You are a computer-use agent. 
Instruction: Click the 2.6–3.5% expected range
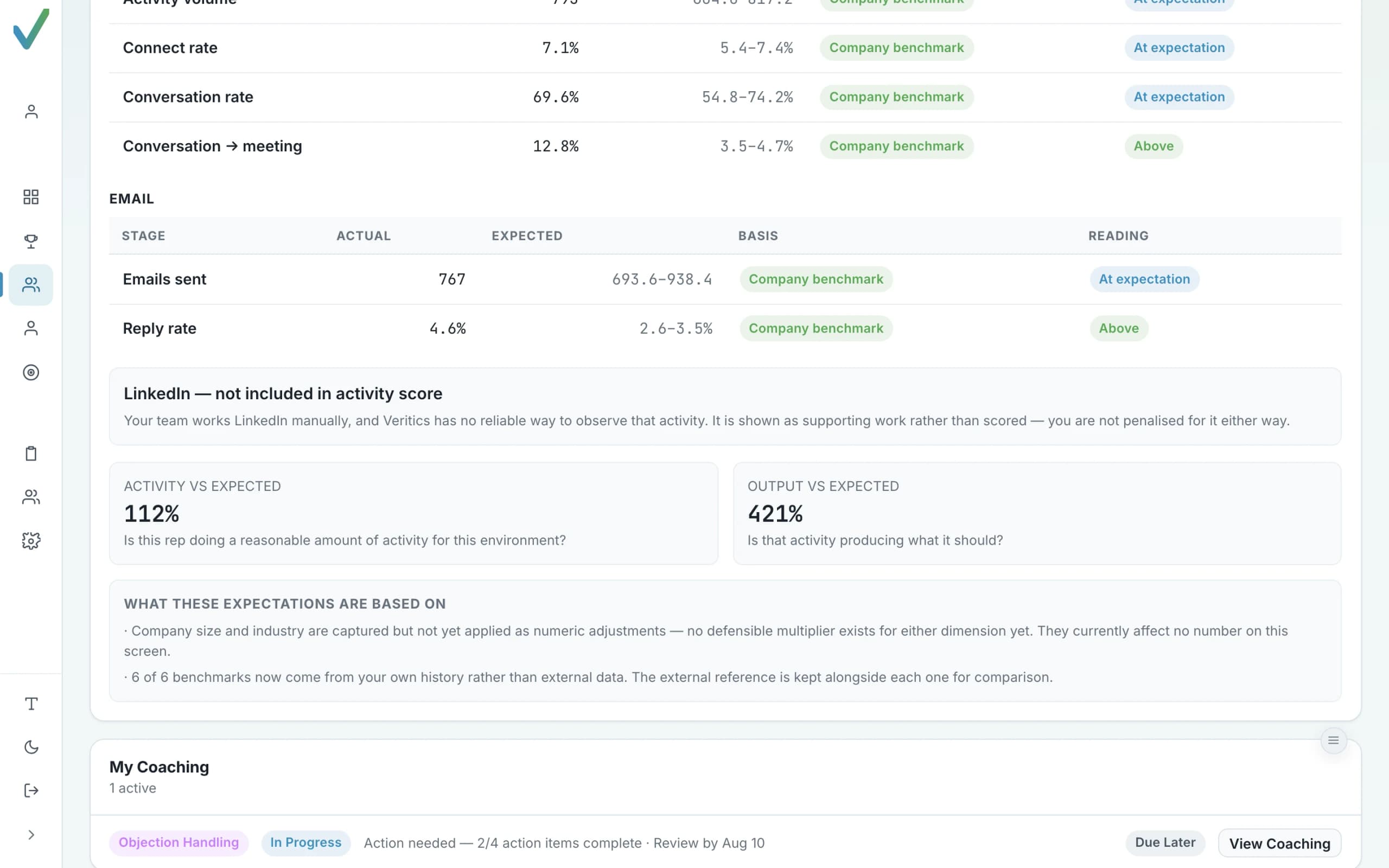(x=676, y=329)
